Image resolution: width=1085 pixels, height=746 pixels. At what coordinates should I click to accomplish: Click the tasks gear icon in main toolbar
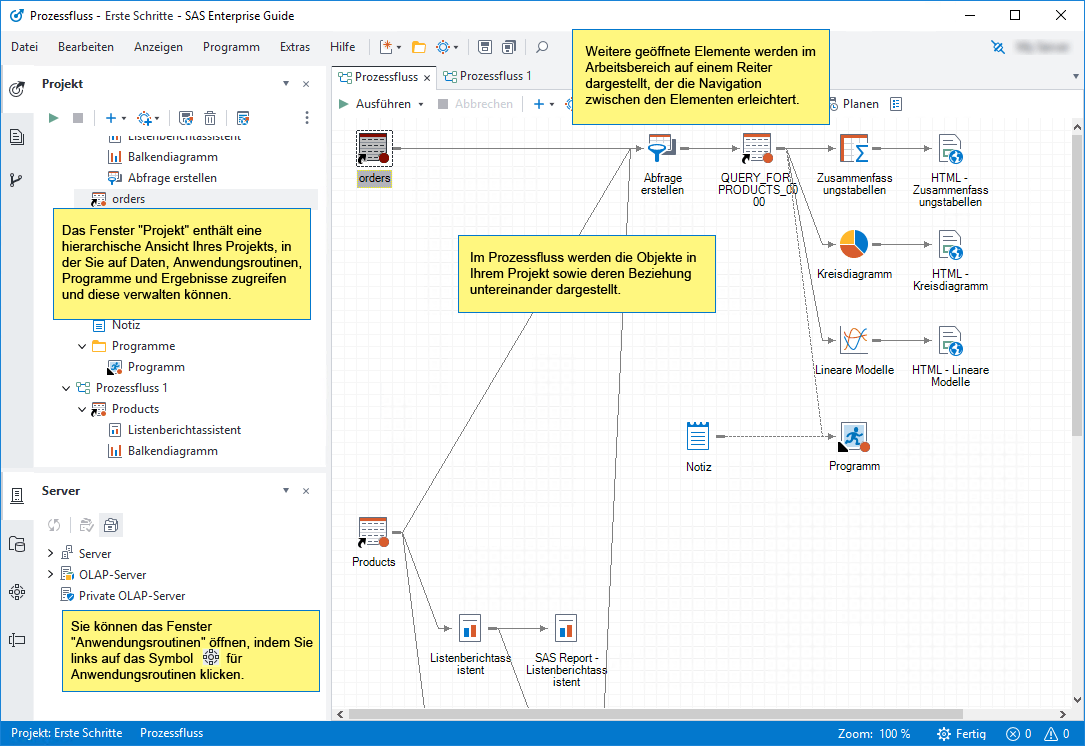443,47
